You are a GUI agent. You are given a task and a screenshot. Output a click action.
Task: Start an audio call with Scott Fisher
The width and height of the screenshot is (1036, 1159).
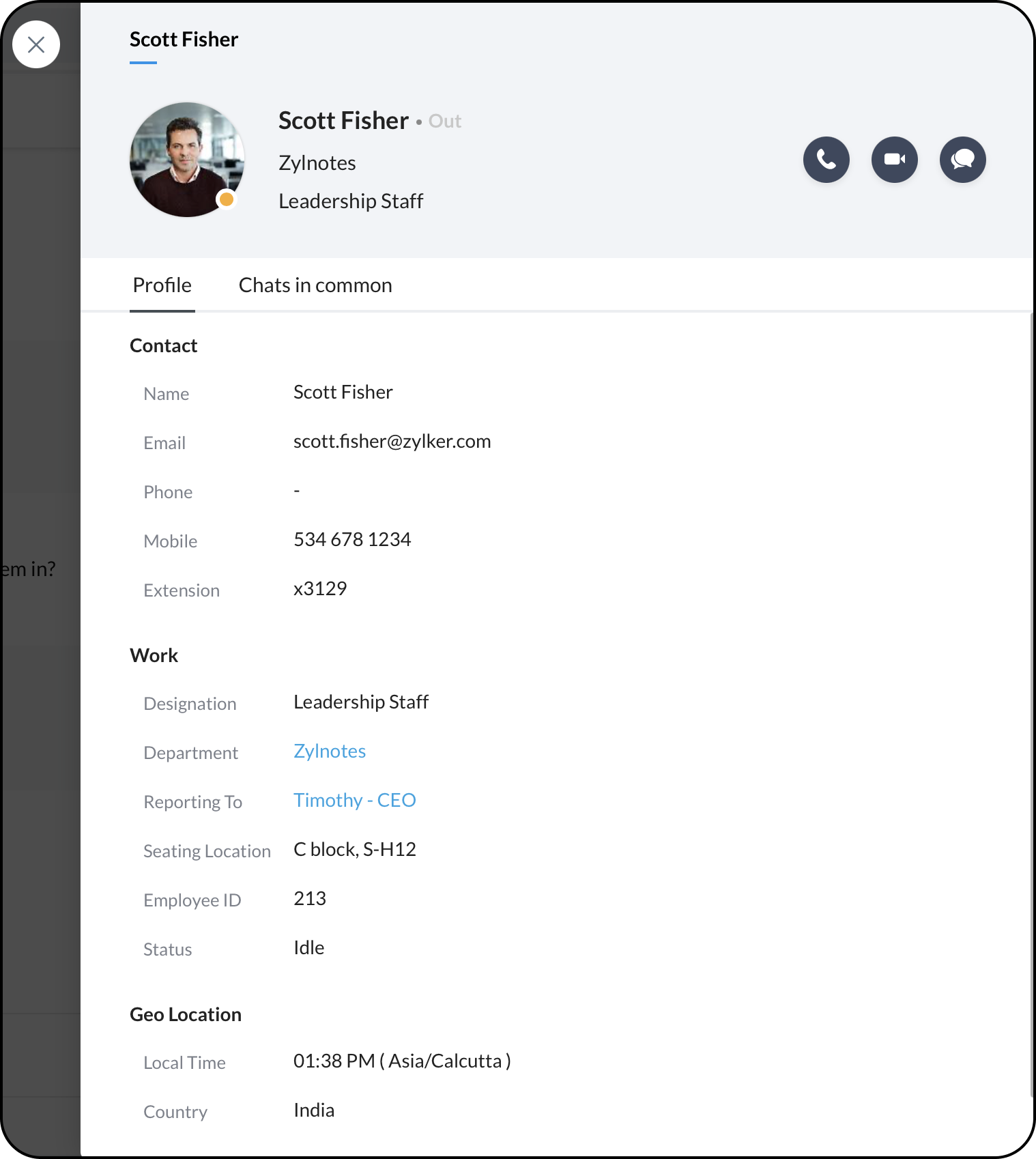pos(826,160)
